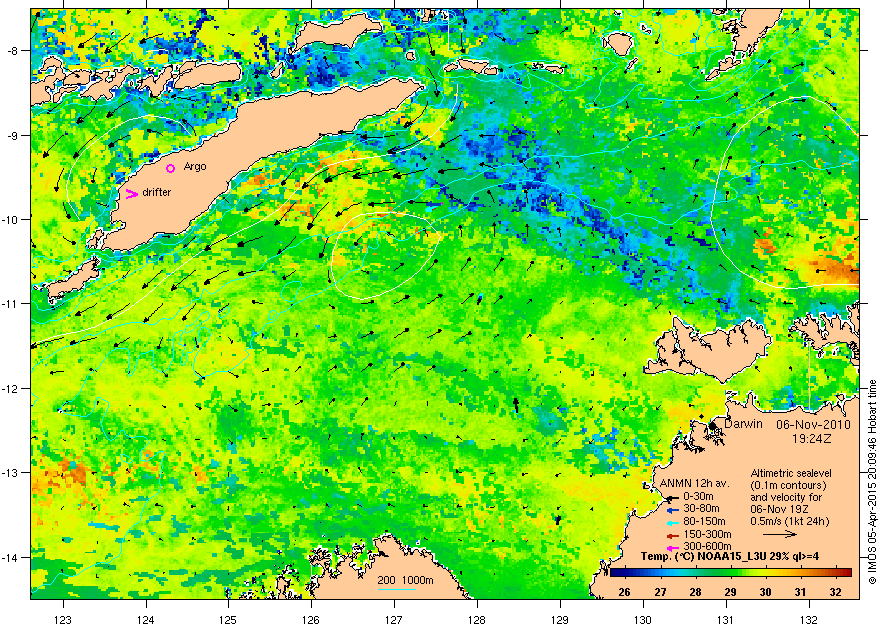Click the '27' color bar tick label
880x630 pixels.
(660, 592)
